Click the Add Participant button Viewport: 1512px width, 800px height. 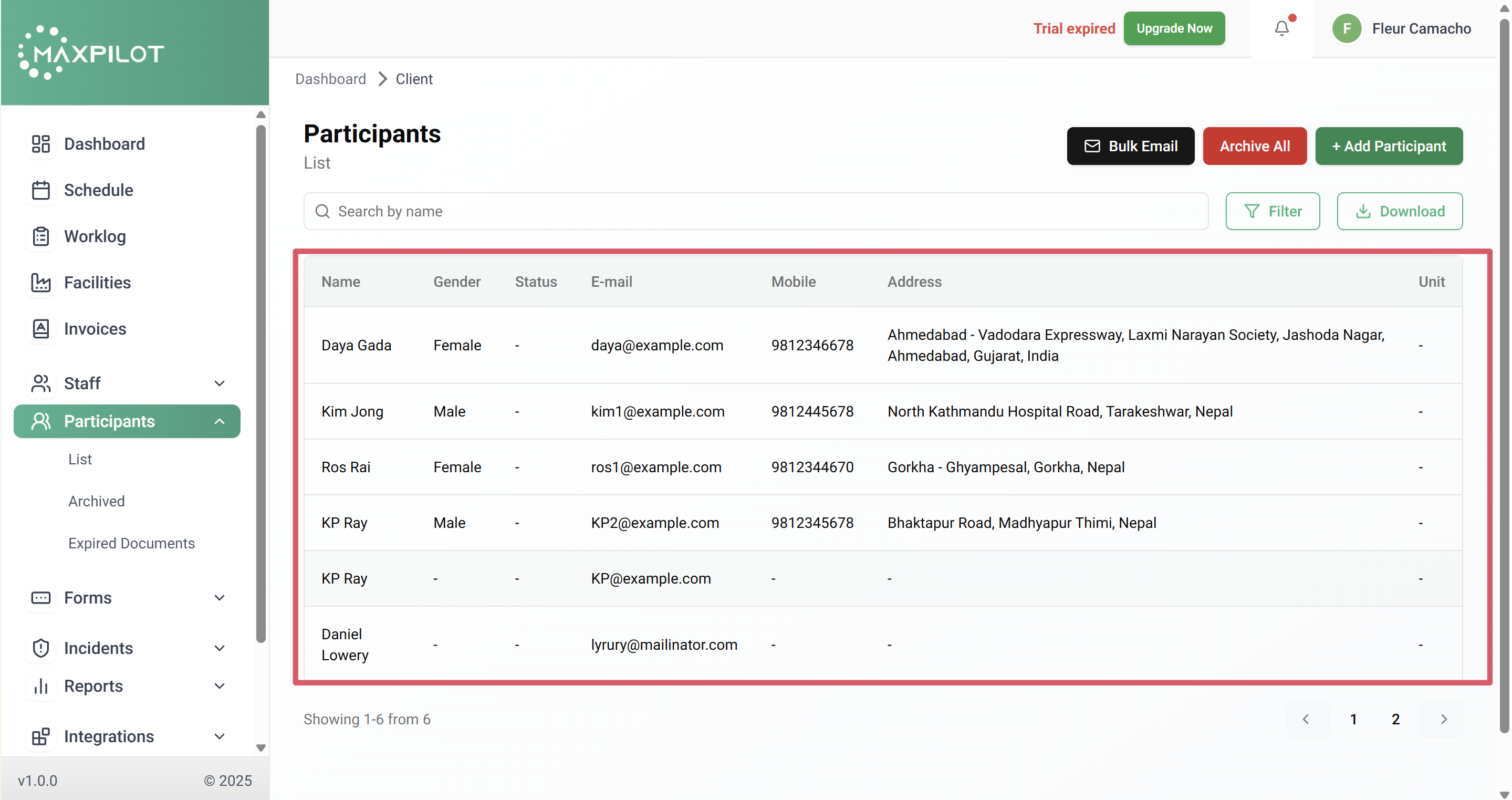1388,146
